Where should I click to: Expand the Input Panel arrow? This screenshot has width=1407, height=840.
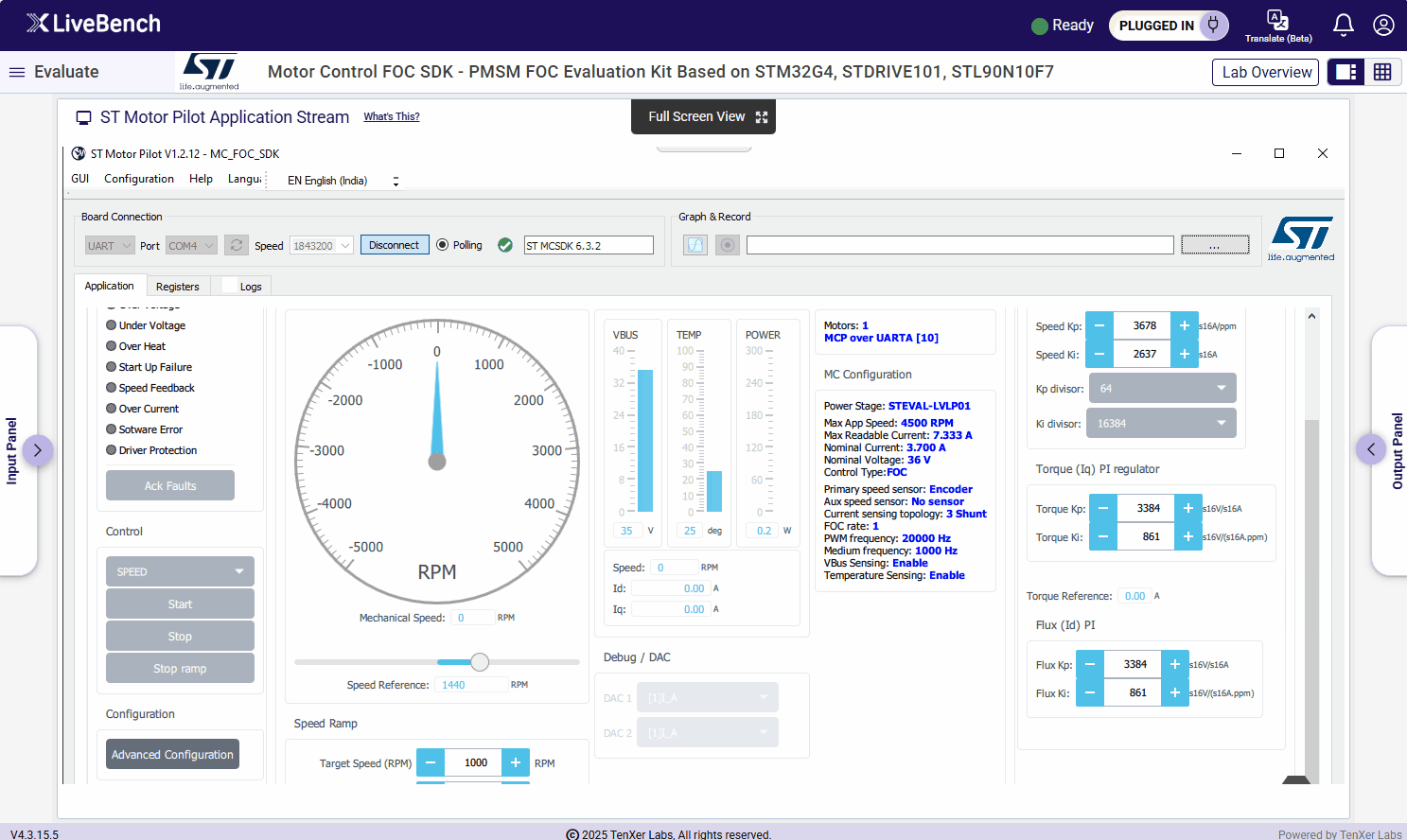click(37, 450)
